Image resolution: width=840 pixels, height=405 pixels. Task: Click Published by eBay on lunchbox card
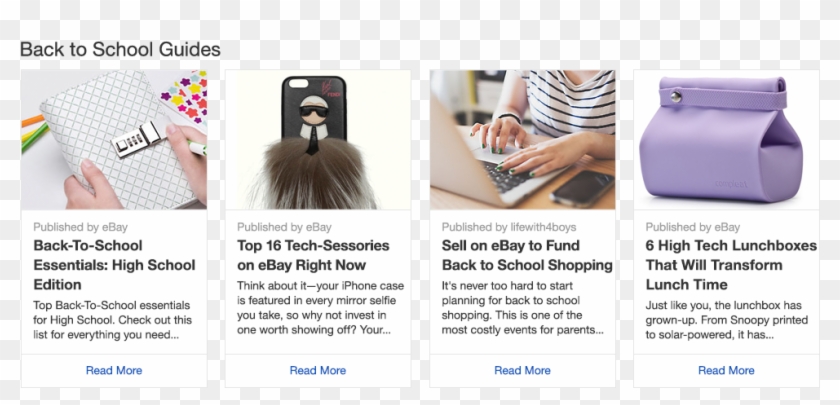[x=693, y=227]
